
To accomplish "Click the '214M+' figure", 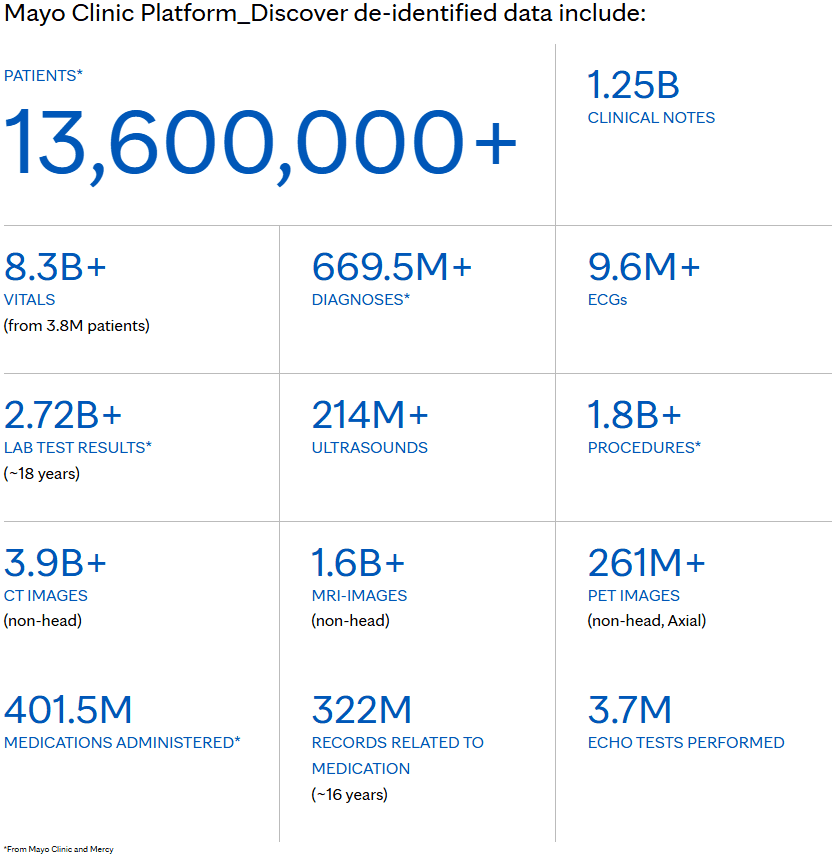I will tap(370, 415).
